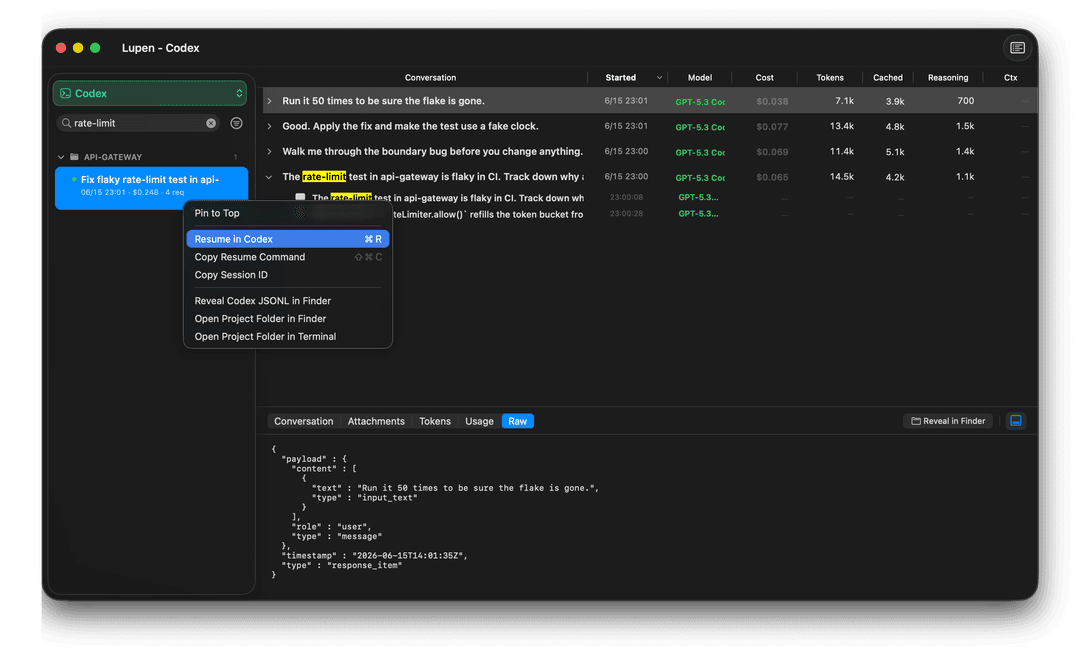Screen dimensions: 1080x656
Task: Toggle the sidebar panel icon in title bar
Action: click(x=1017, y=48)
